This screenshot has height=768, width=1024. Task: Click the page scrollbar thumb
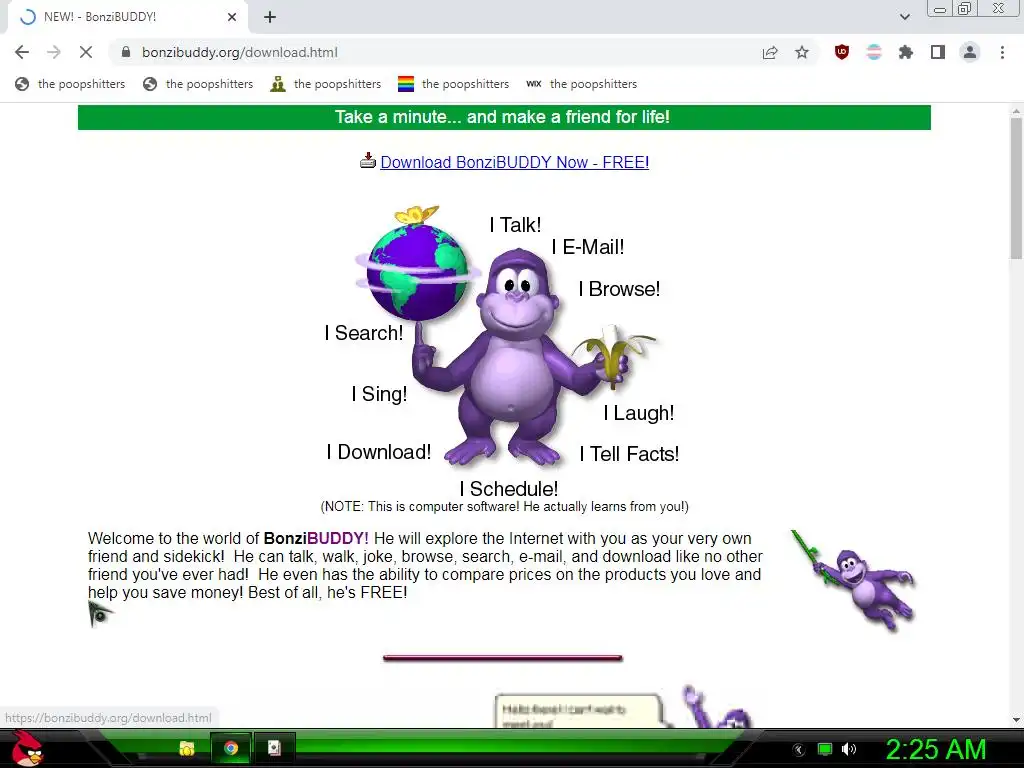pos(1016,189)
